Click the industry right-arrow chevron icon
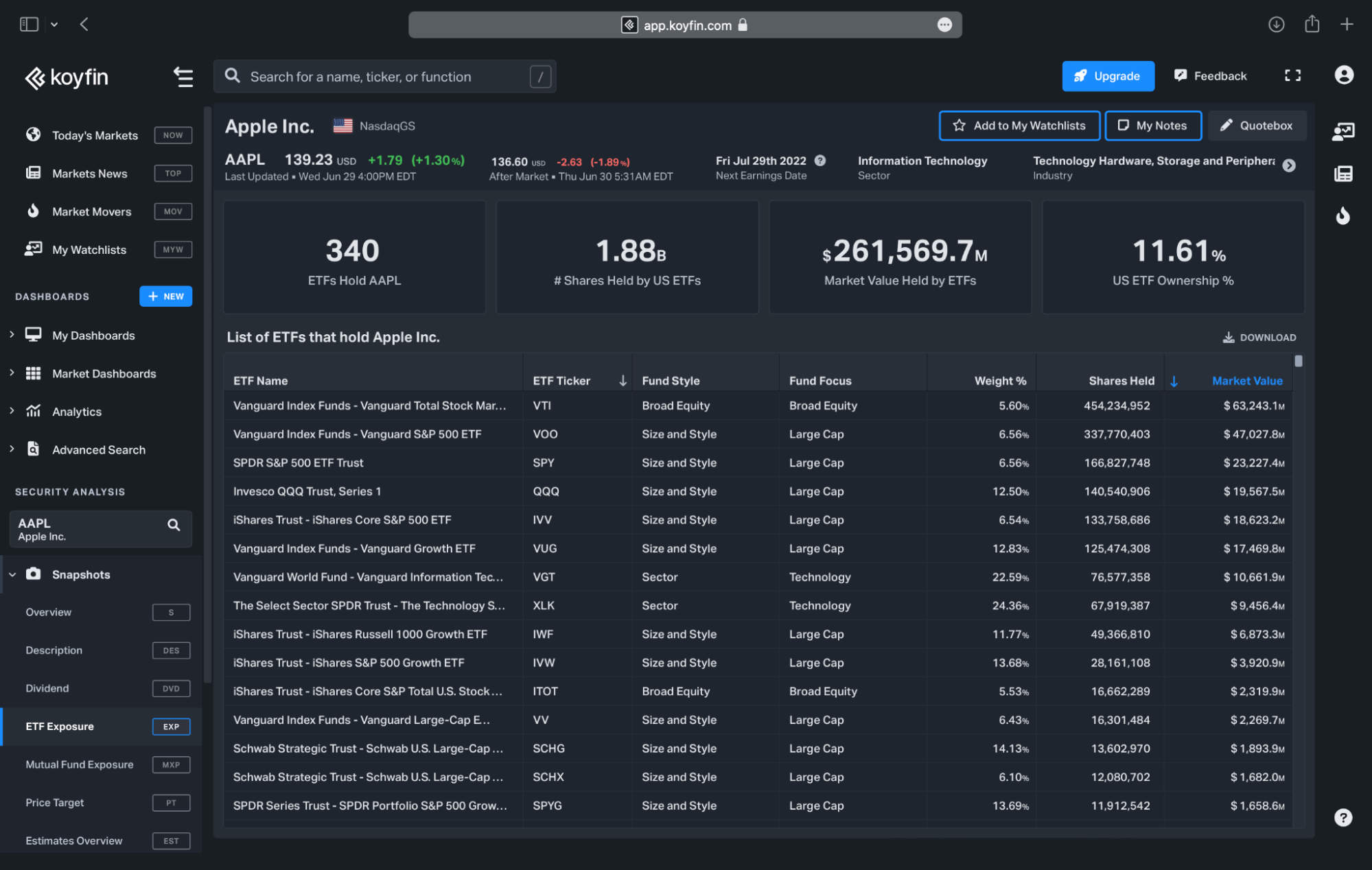 coord(1289,165)
